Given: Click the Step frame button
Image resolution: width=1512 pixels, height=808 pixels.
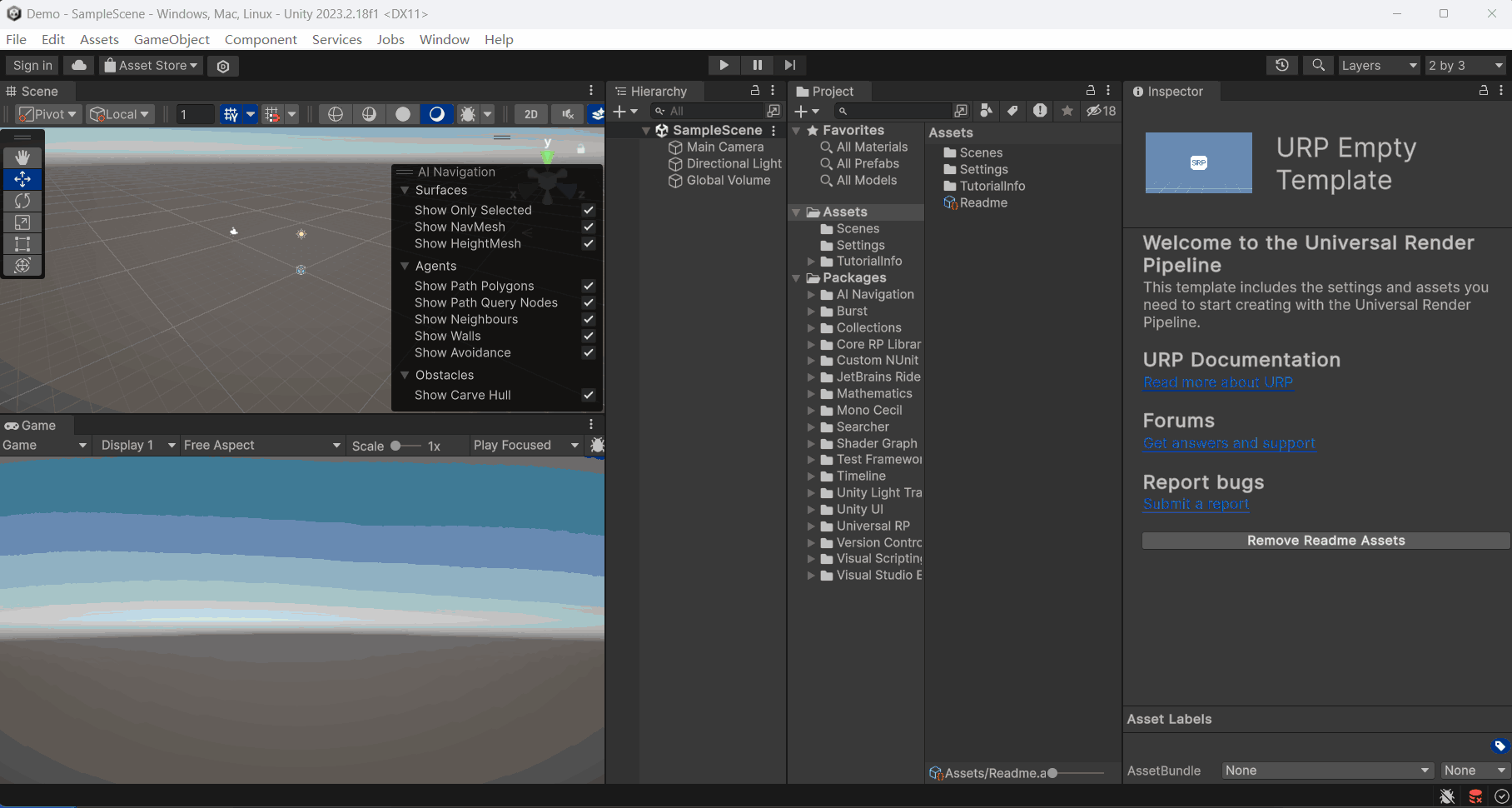Looking at the screenshot, I should [x=789, y=65].
